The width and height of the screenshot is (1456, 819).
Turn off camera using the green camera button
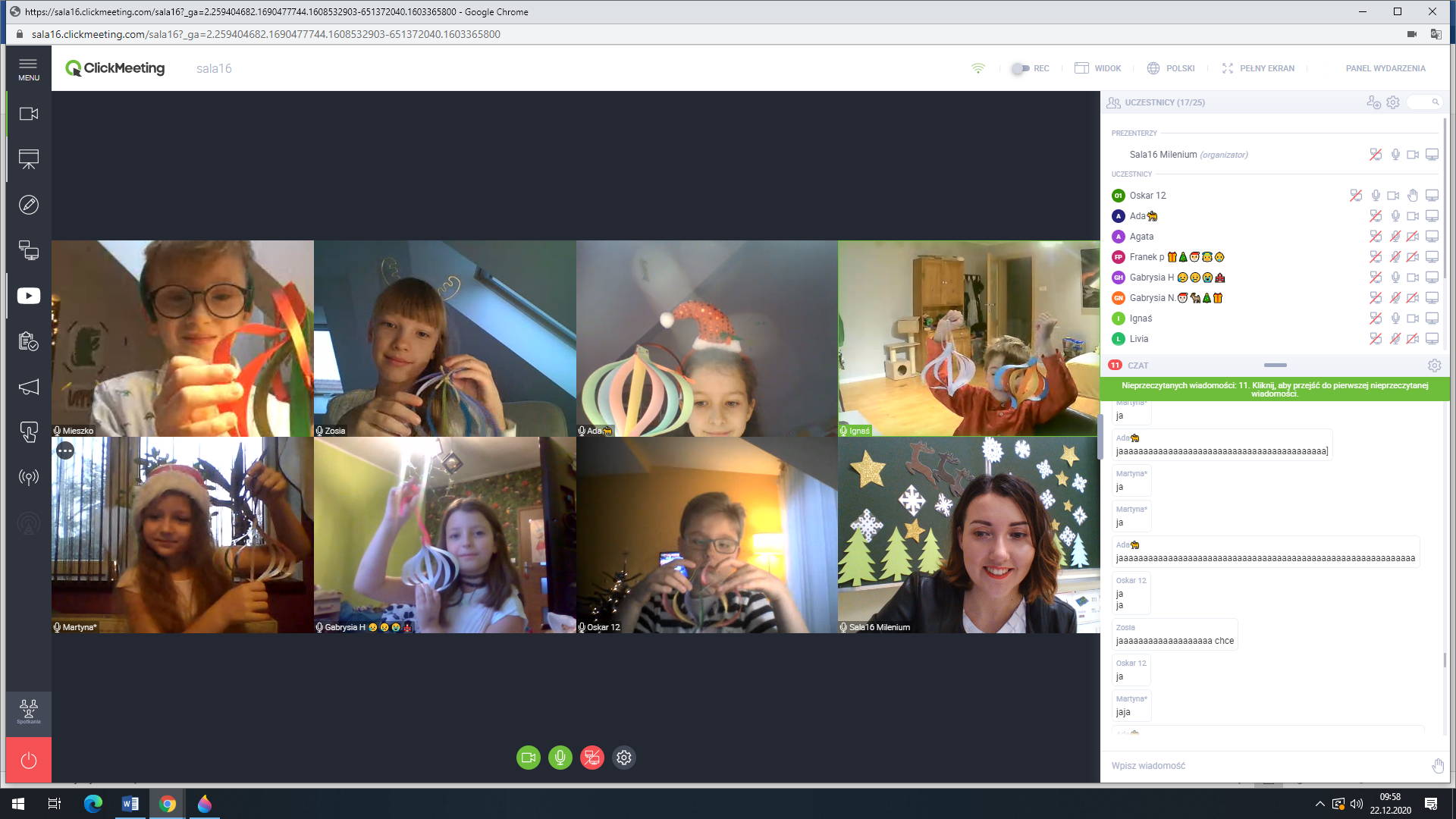pyautogui.click(x=529, y=758)
